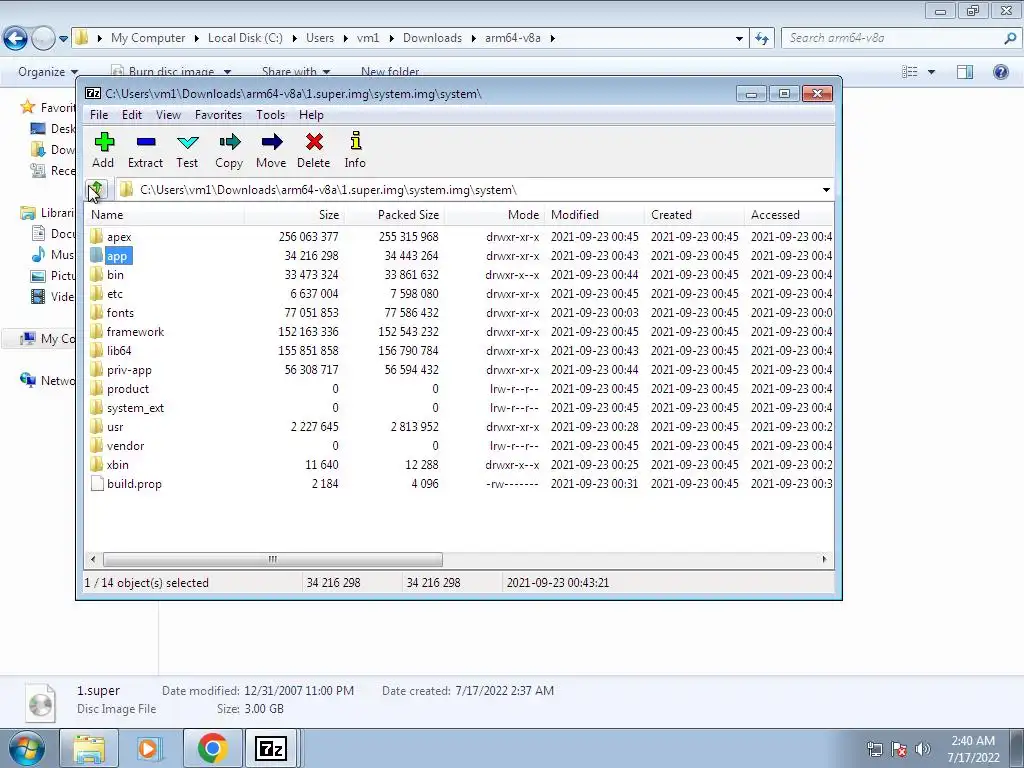
Task: Click the horizontal scrollbar thumb
Action: coord(272,560)
